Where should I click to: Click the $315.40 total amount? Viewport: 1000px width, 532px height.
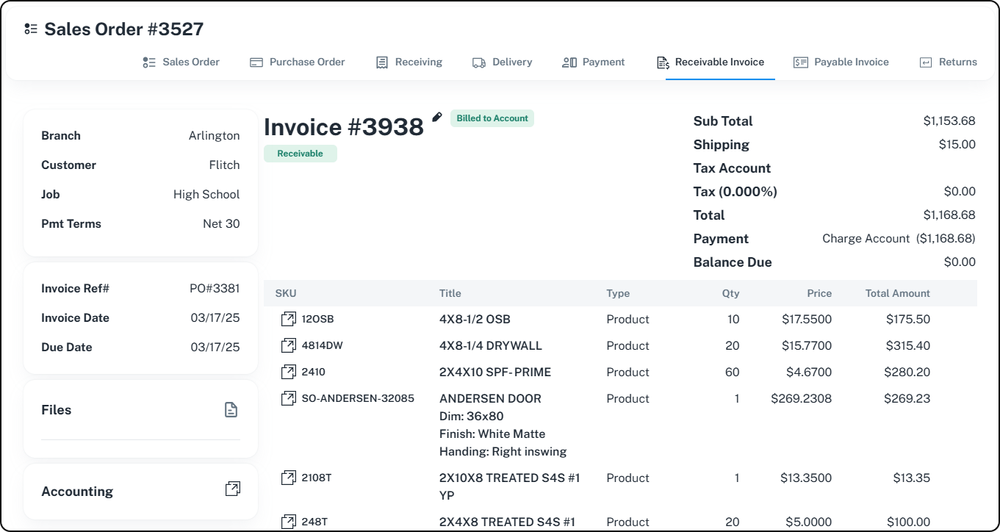click(x=908, y=346)
